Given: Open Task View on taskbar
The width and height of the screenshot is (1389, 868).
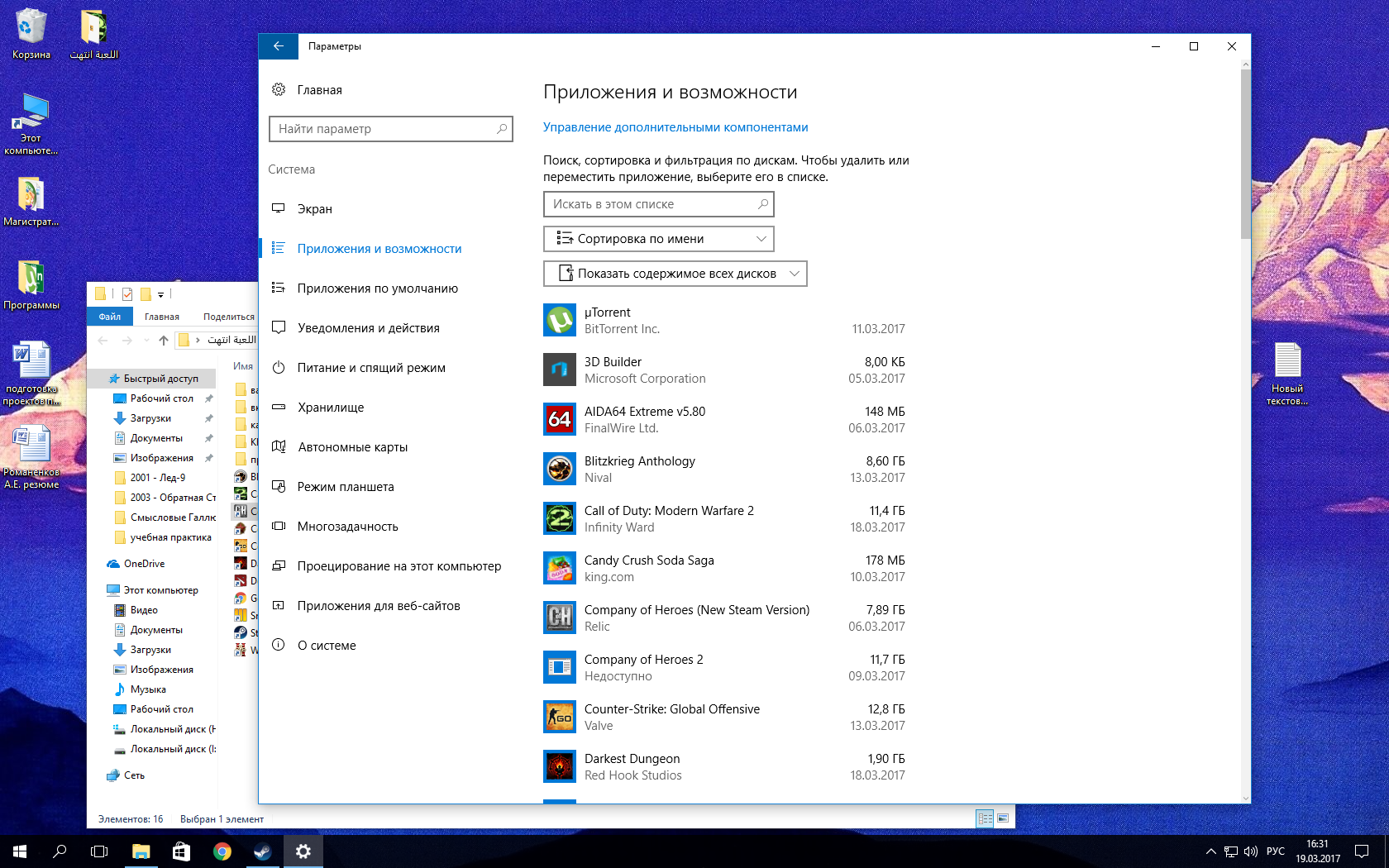Looking at the screenshot, I should [99, 851].
